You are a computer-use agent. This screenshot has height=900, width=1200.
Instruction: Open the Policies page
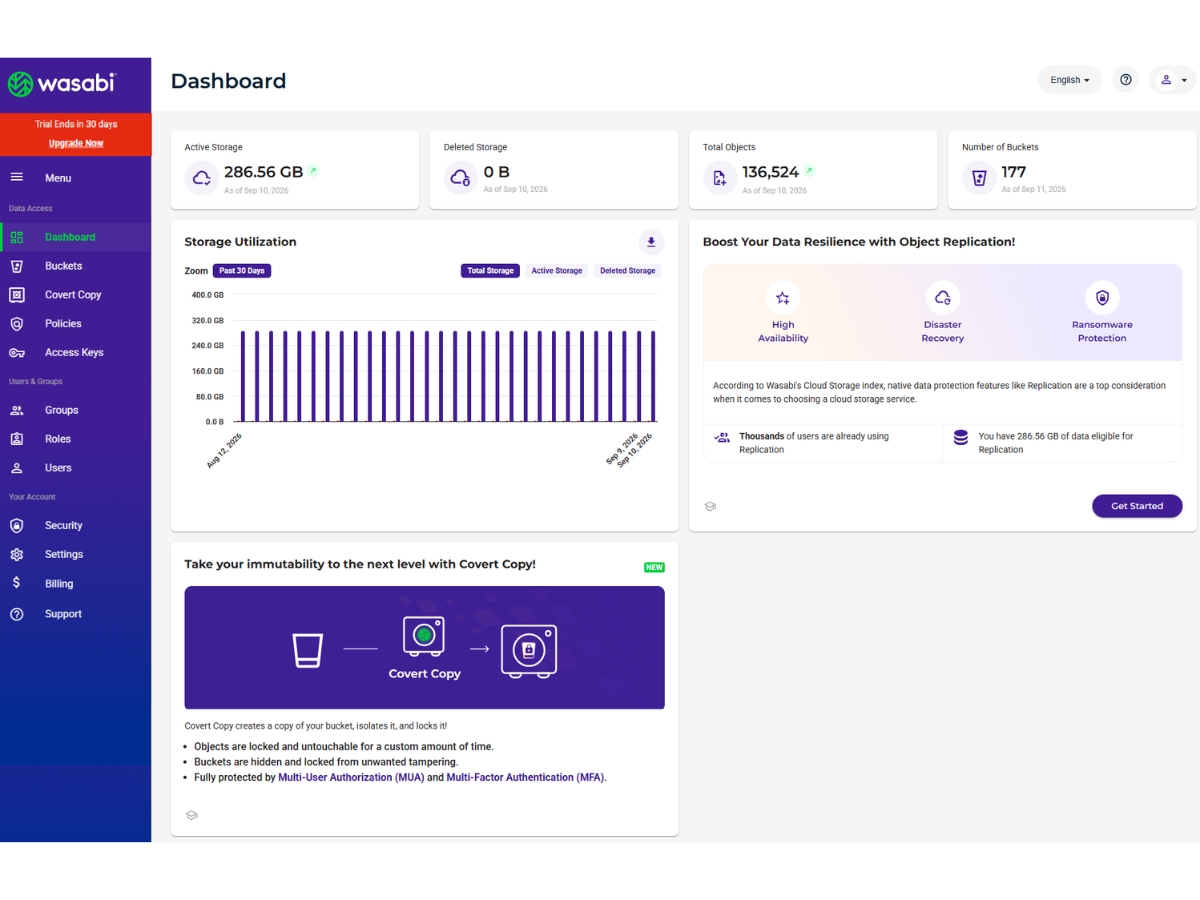[75, 324]
